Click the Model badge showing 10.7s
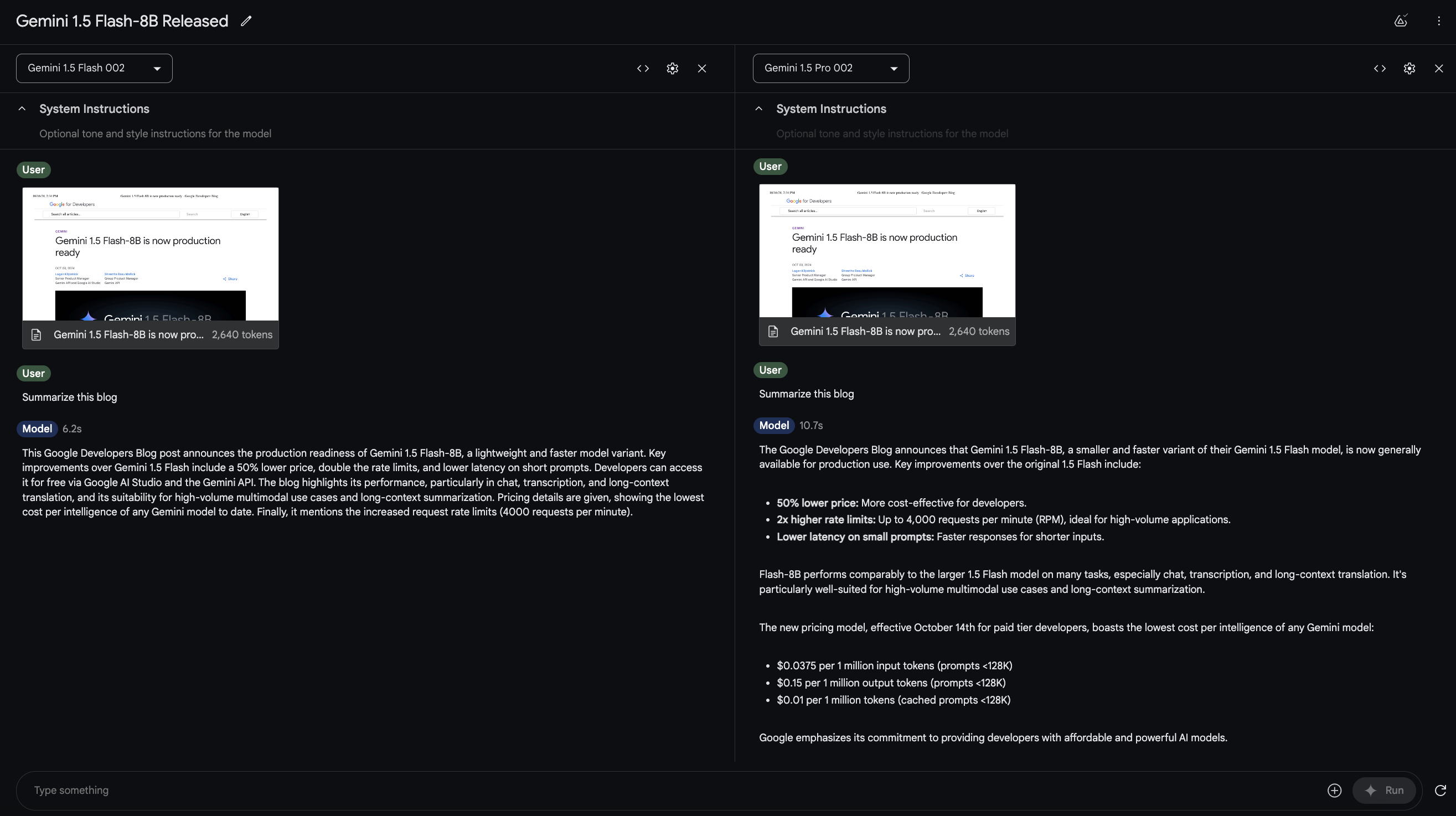 [774, 426]
